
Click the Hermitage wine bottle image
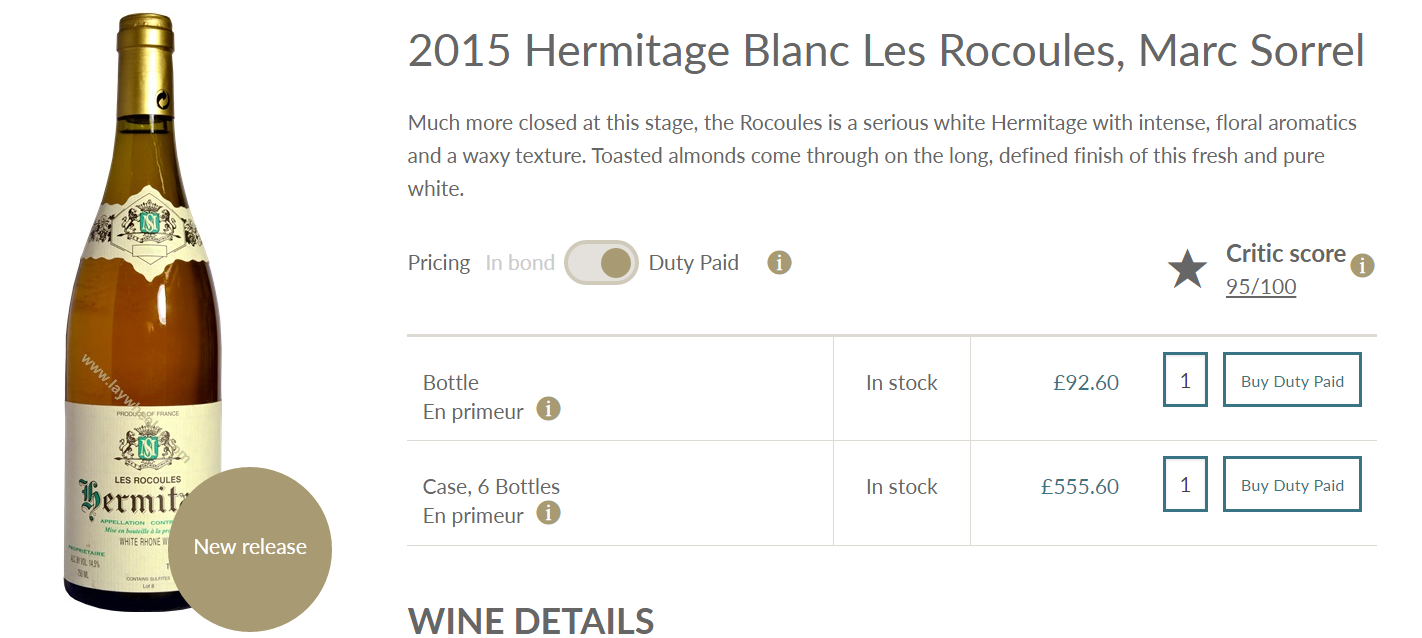tap(147, 312)
